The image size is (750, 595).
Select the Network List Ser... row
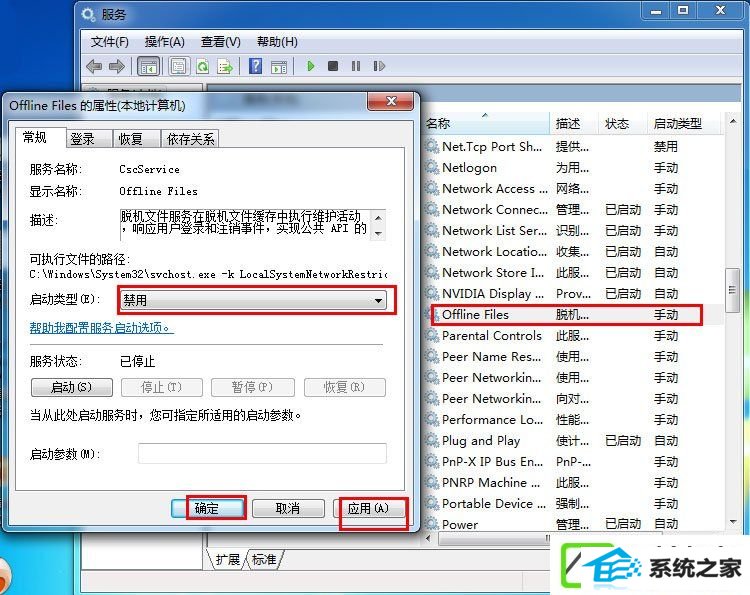tap(574, 231)
